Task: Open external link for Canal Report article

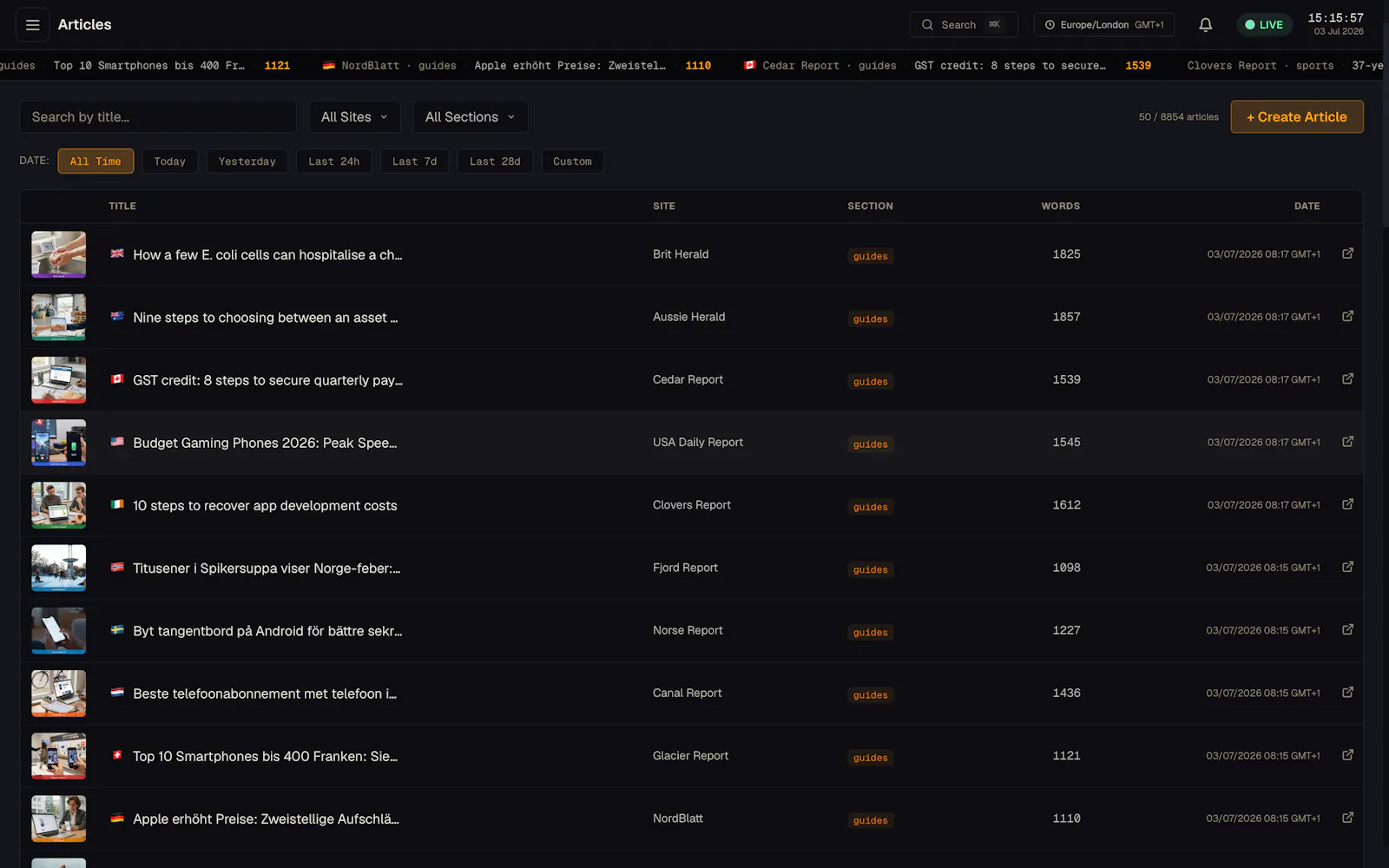Action: (x=1347, y=692)
